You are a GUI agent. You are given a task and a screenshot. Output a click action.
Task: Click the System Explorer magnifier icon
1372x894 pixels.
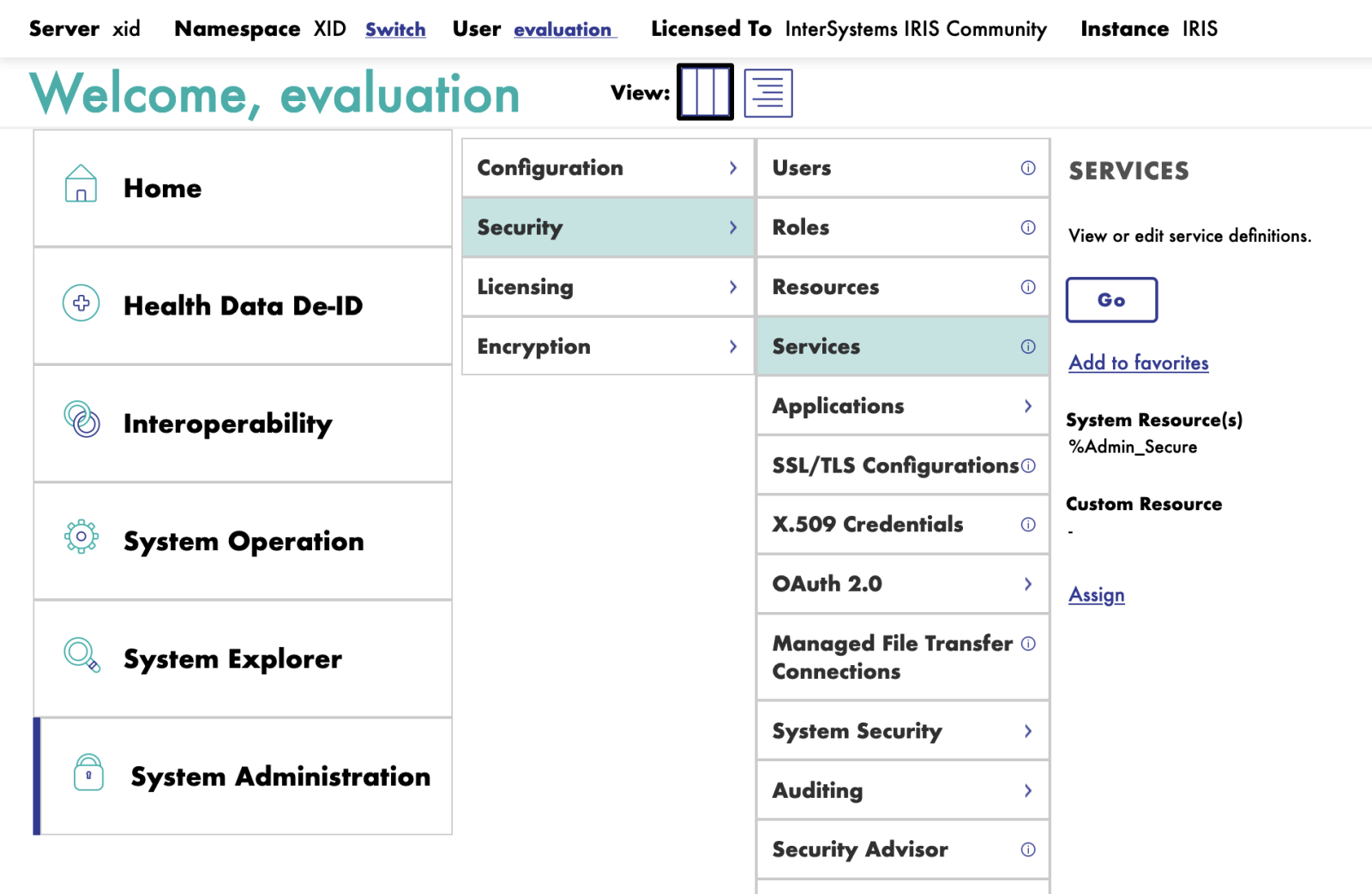click(81, 656)
